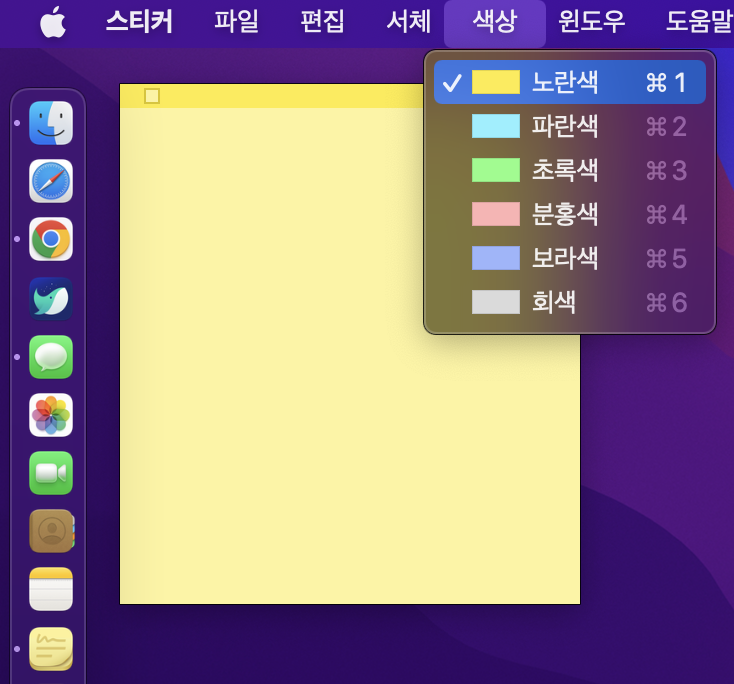Choose 파란색 note color
Viewport: 734px width, 684px height.
coord(570,126)
